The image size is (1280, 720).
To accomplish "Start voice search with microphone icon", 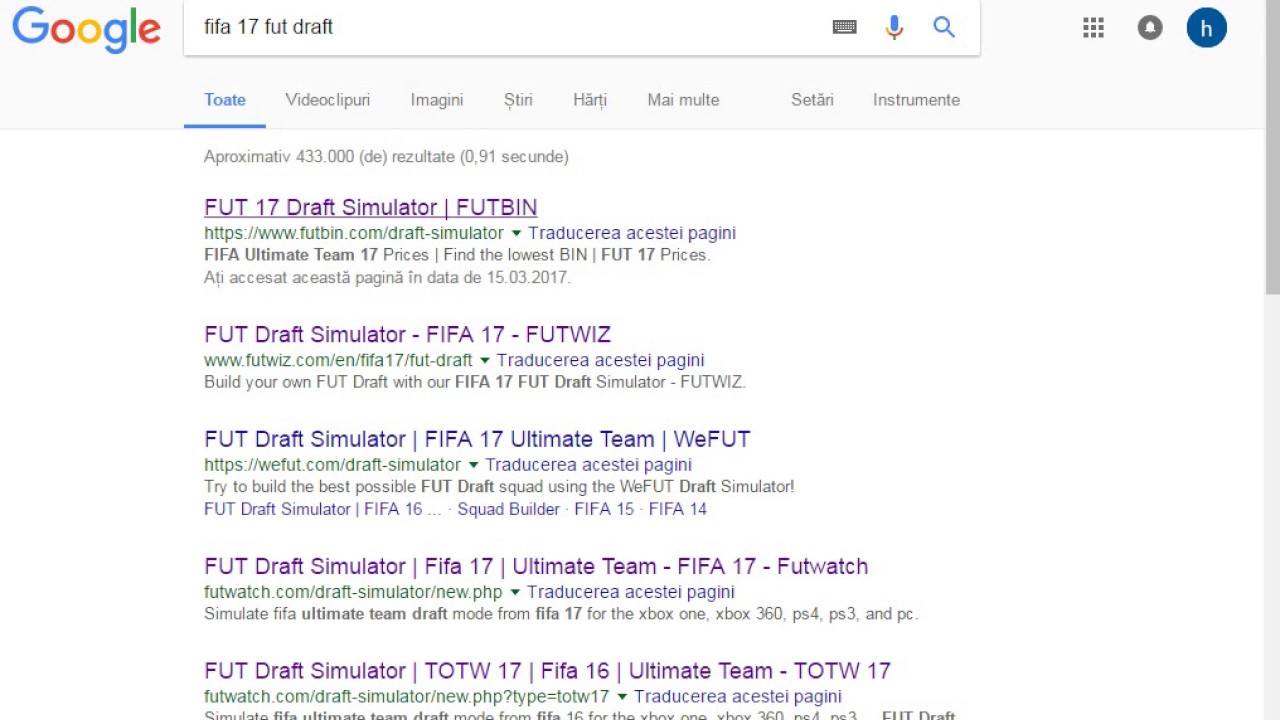I will click(x=894, y=27).
